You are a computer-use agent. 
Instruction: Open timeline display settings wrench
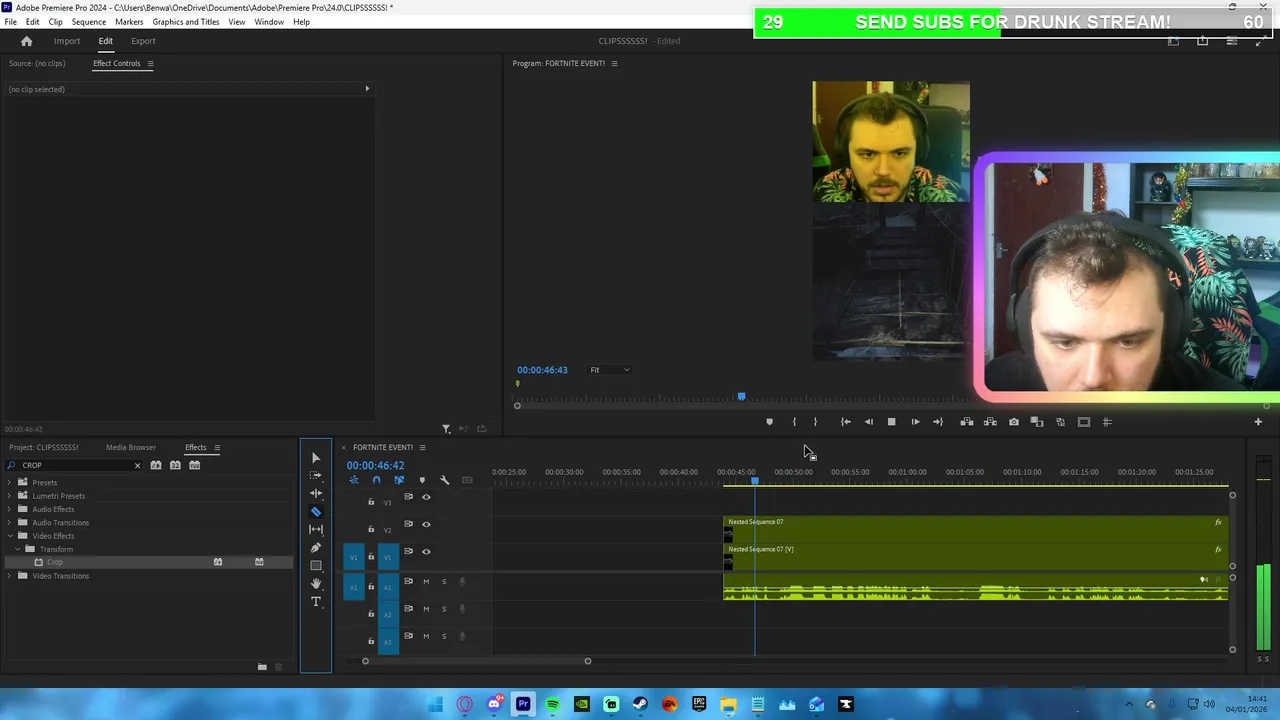(444, 480)
